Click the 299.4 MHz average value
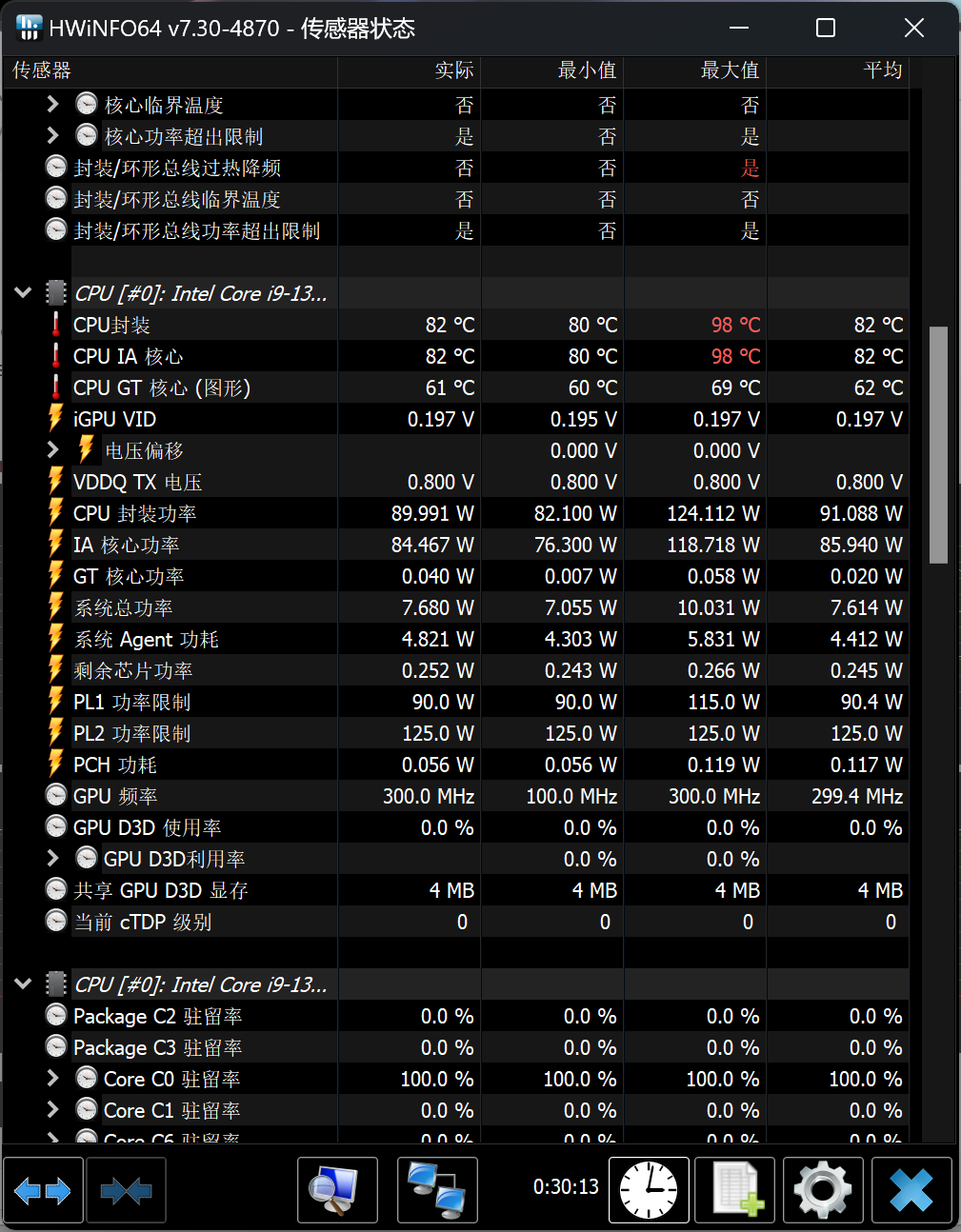This screenshot has height=1232, width=961. pos(856,796)
